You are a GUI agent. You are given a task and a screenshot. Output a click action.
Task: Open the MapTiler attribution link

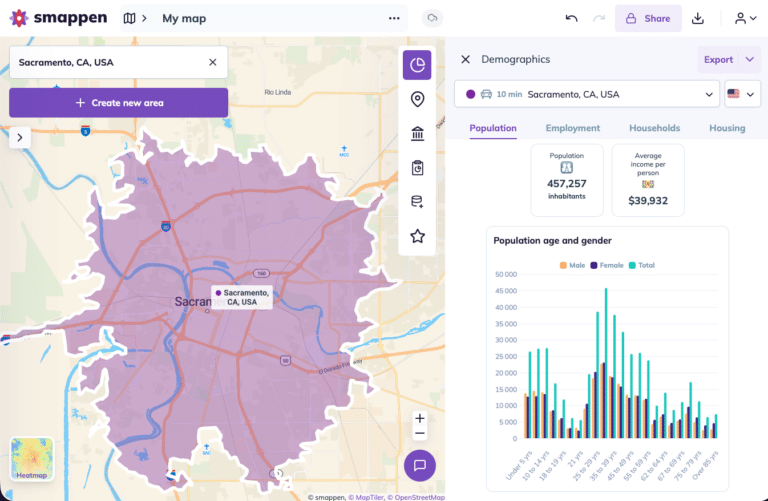pyautogui.click(x=365, y=497)
